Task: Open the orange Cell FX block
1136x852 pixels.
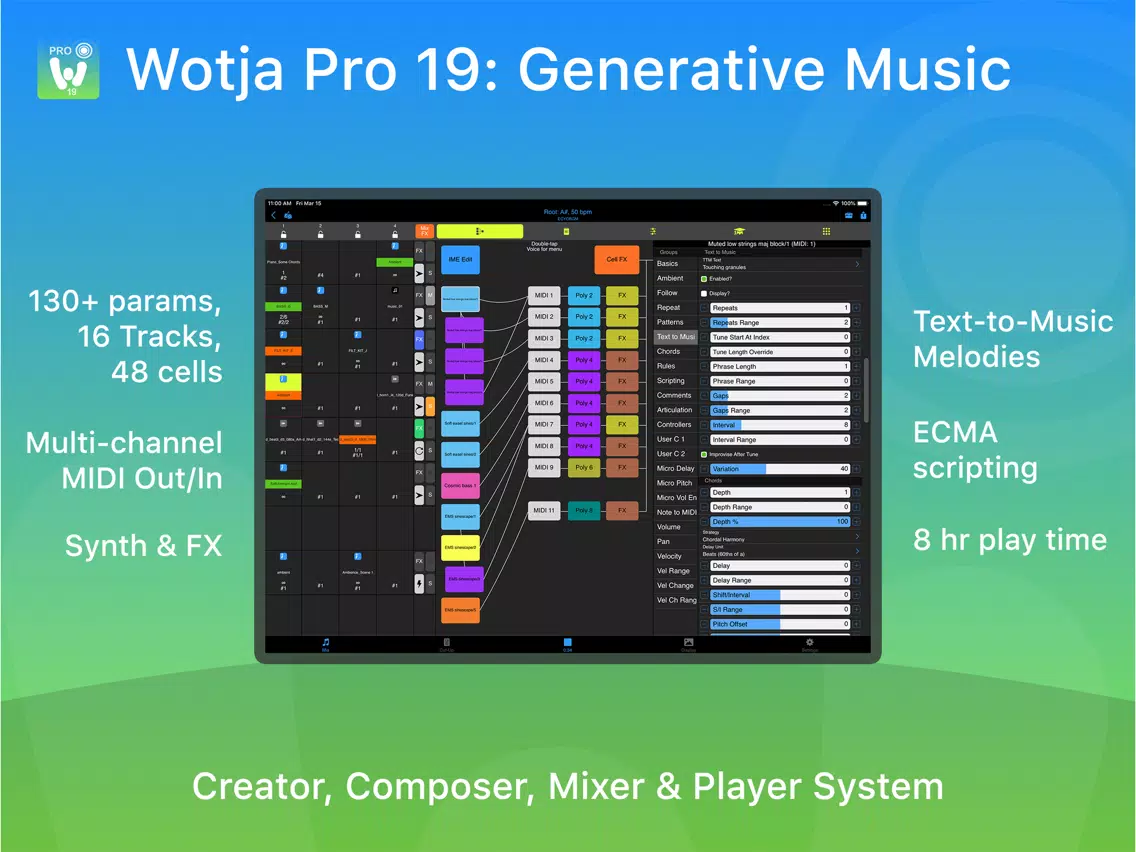Action: (617, 259)
